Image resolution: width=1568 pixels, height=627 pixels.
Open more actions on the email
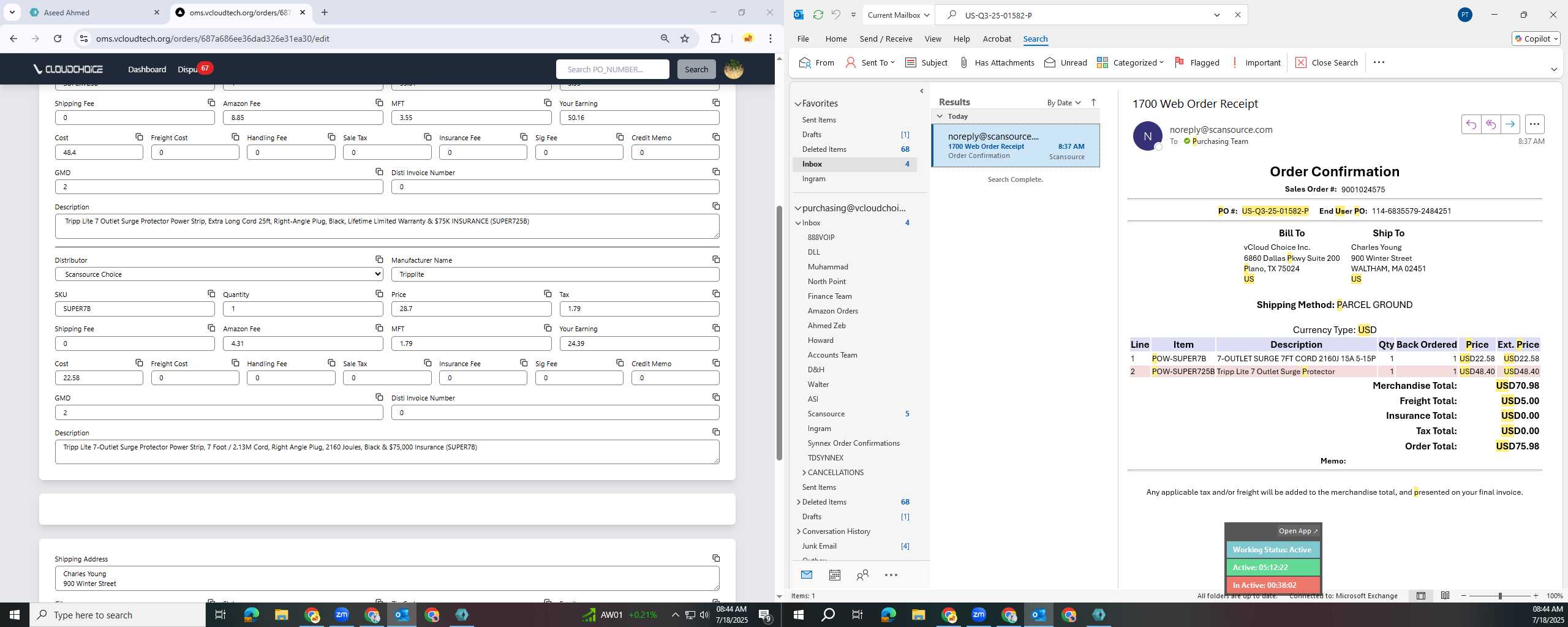point(1534,124)
